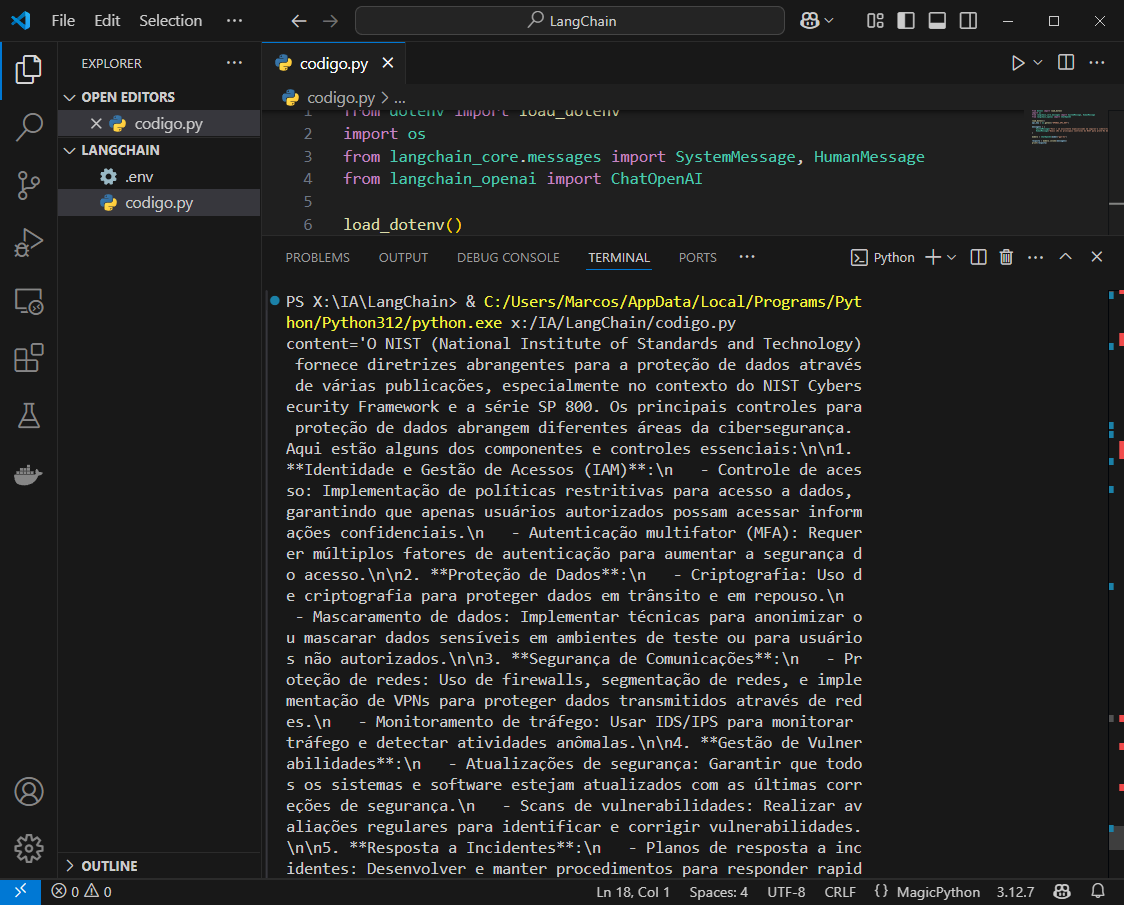
Task: Open the Extensions view
Action: pyautogui.click(x=29, y=358)
